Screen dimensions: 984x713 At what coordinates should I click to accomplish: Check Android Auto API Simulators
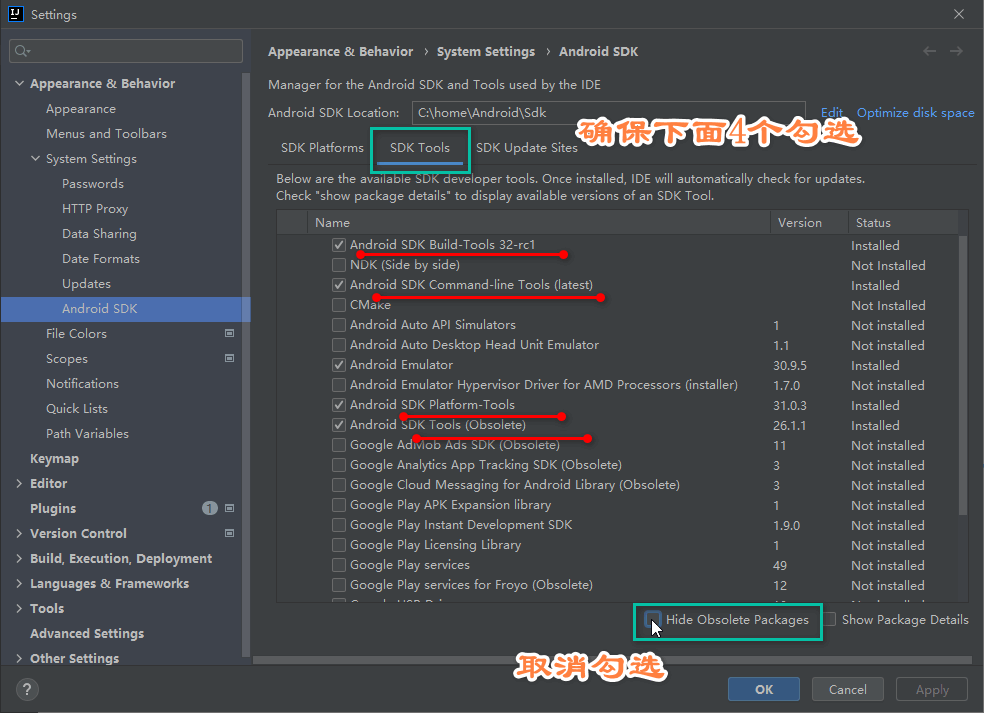click(x=339, y=324)
